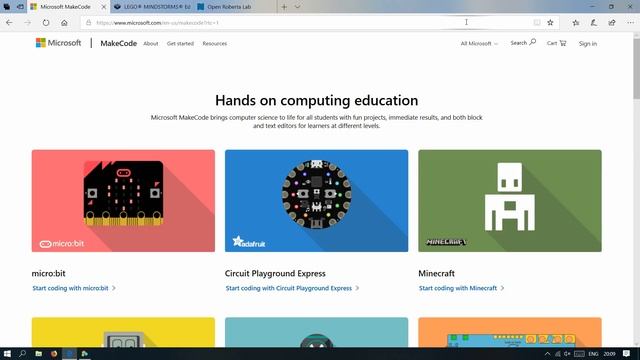View site security lock info
The height and width of the screenshot is (360, 640).
click(88, 23)
